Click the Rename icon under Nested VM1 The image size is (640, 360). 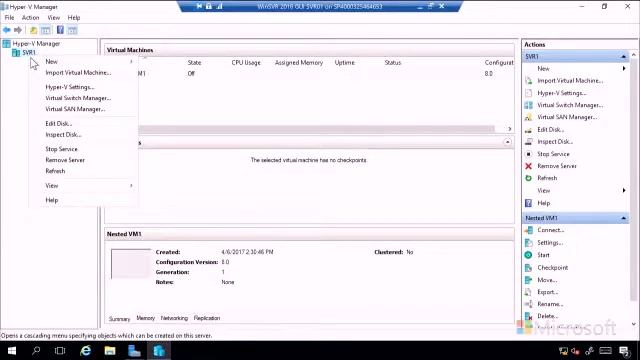(529, 304)
